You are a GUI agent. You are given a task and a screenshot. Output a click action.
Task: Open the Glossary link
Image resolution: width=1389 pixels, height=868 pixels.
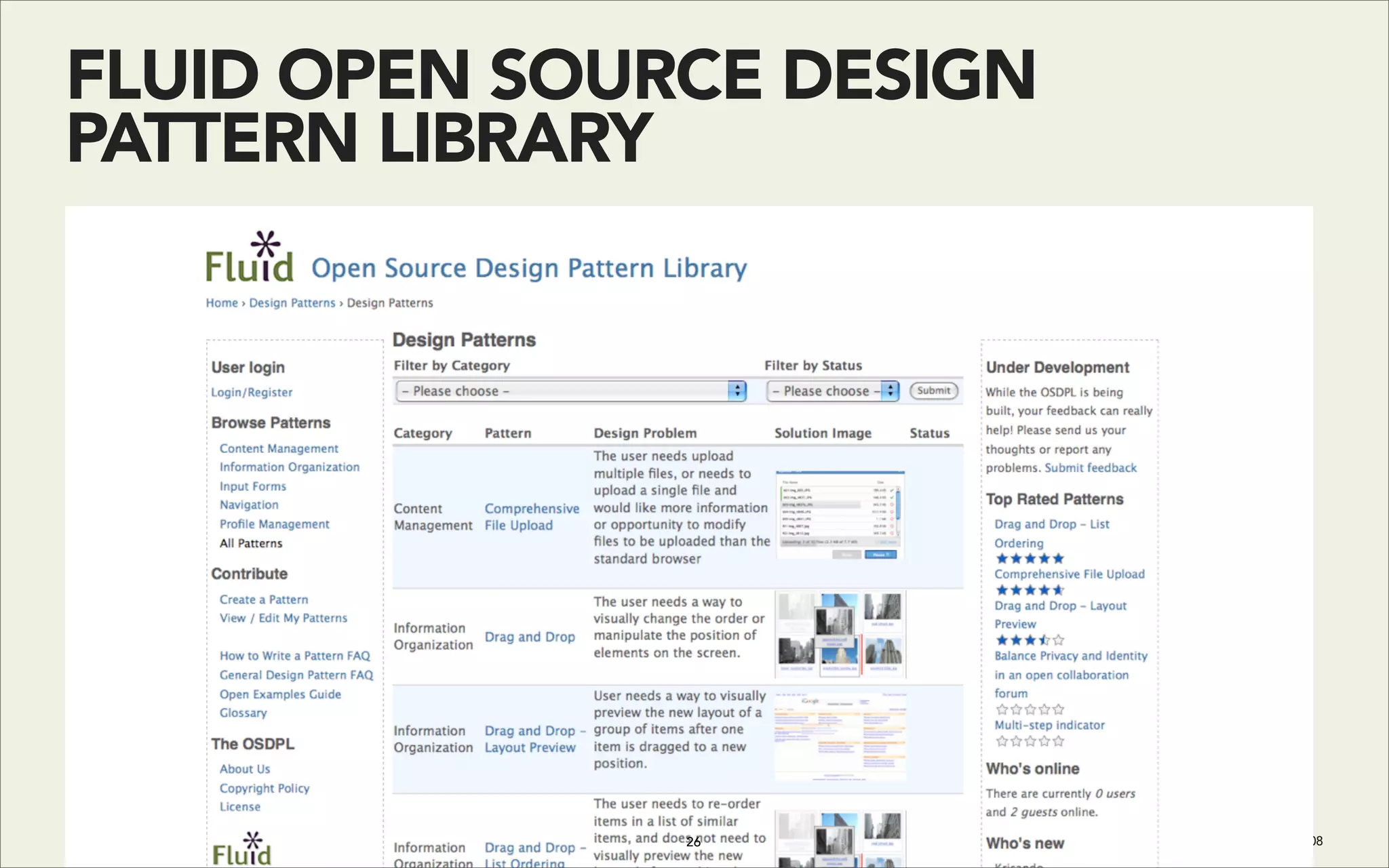tap(243, 713)
